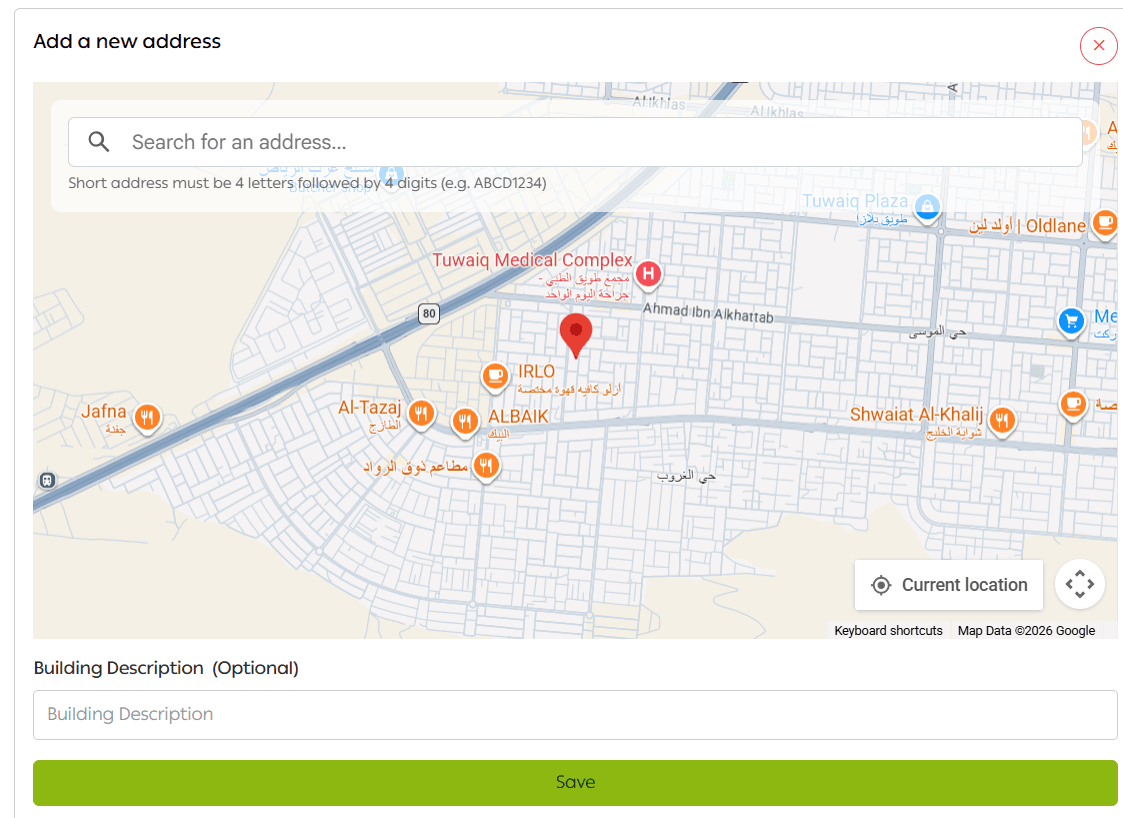The image size is (1123, 818).
Task: Focus the Search for an address field
Action: pos(600,142)
